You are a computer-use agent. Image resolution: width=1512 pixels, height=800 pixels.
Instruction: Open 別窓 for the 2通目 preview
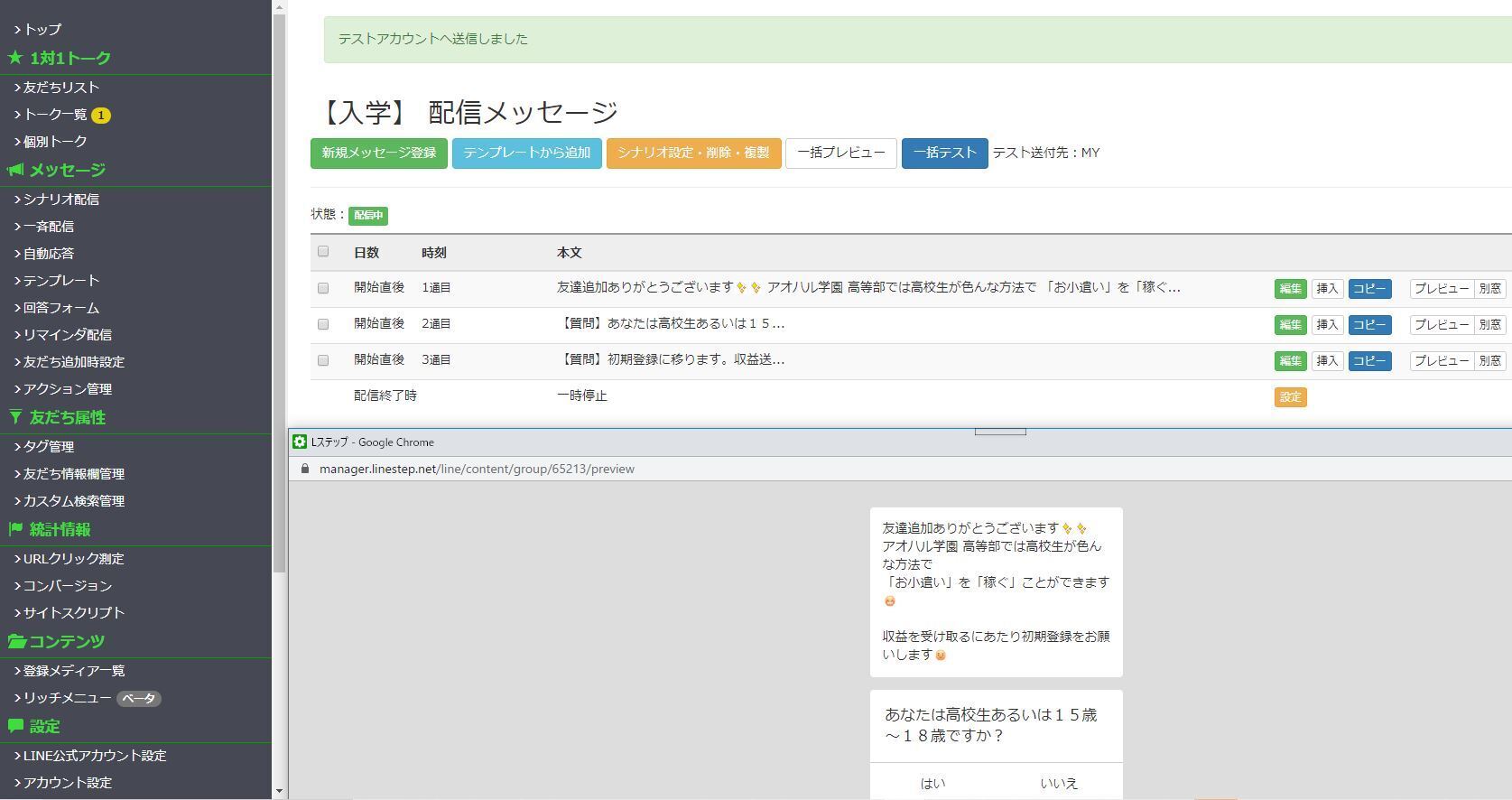click(x=1489, y=325)
